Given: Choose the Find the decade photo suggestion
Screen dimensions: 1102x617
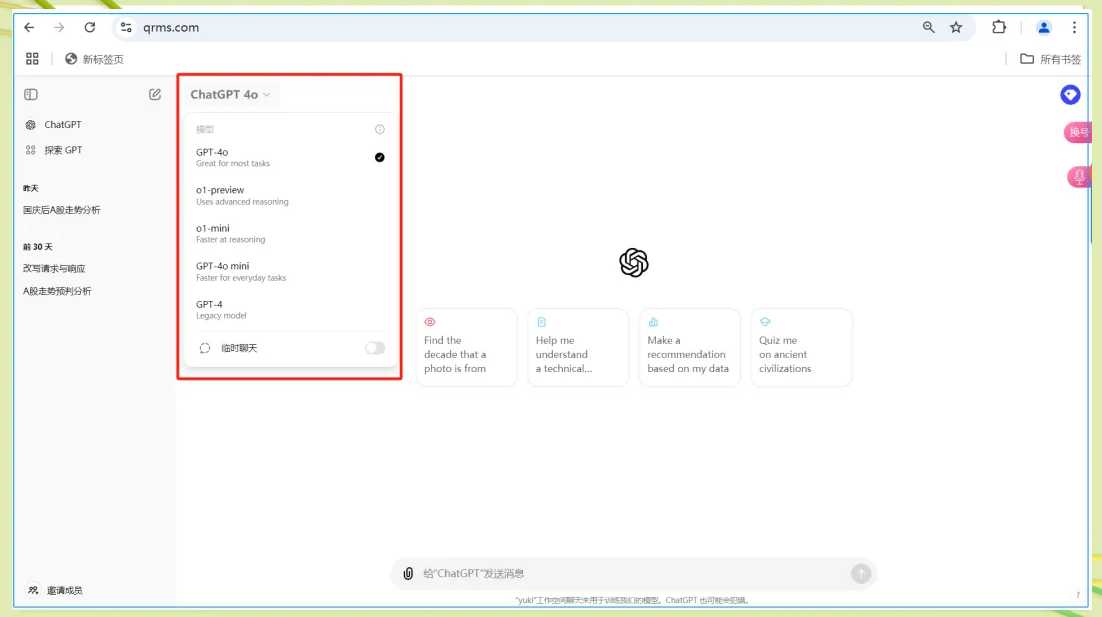Looking at the screenshot, I should pyautogui.click(x=467, y=347).
